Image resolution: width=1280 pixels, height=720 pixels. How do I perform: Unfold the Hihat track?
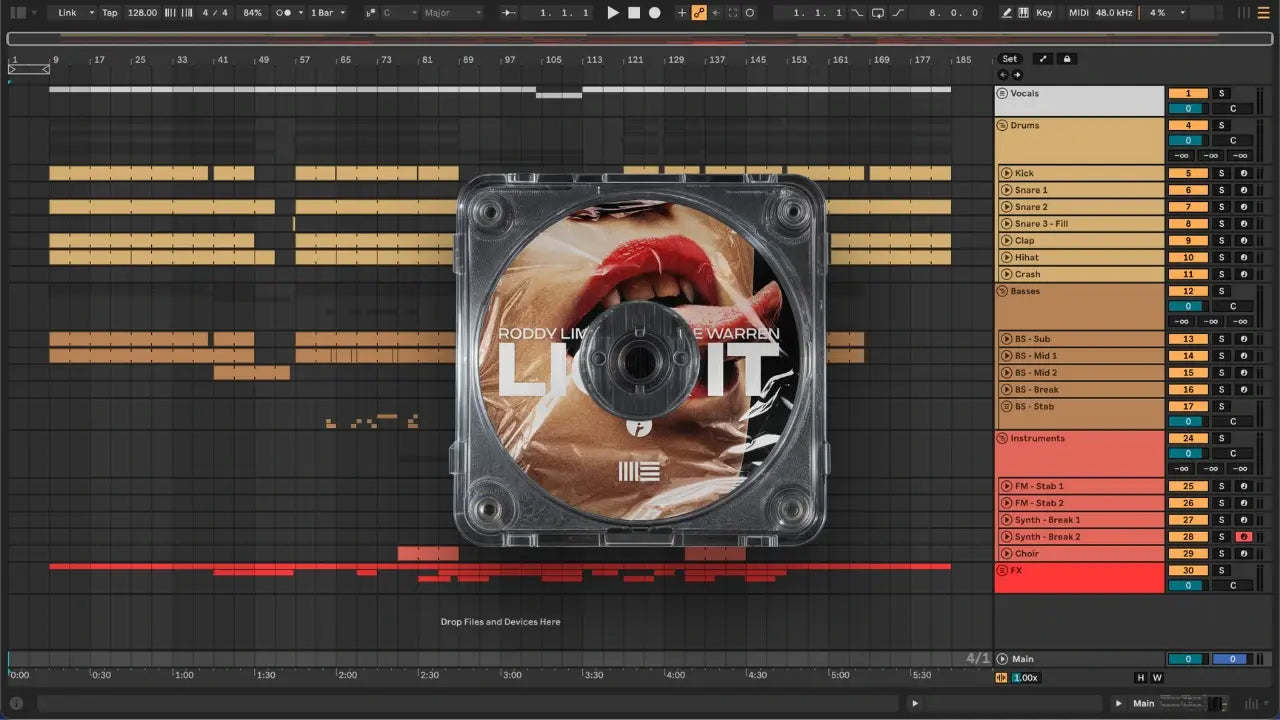pyautogui.click(x=1006, y=258)
